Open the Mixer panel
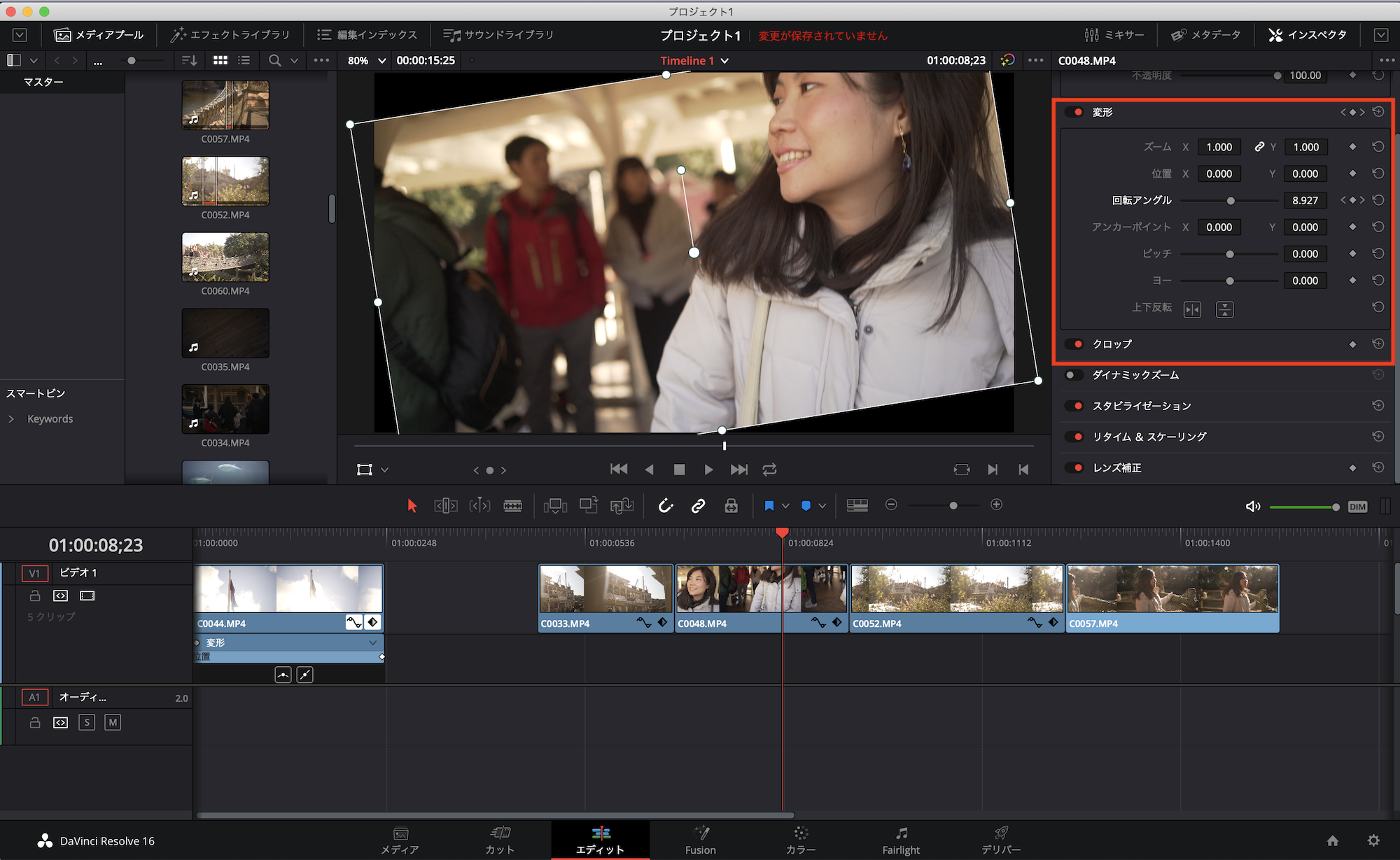This screenshot has height=860, width=1400. click(1114, 34)
